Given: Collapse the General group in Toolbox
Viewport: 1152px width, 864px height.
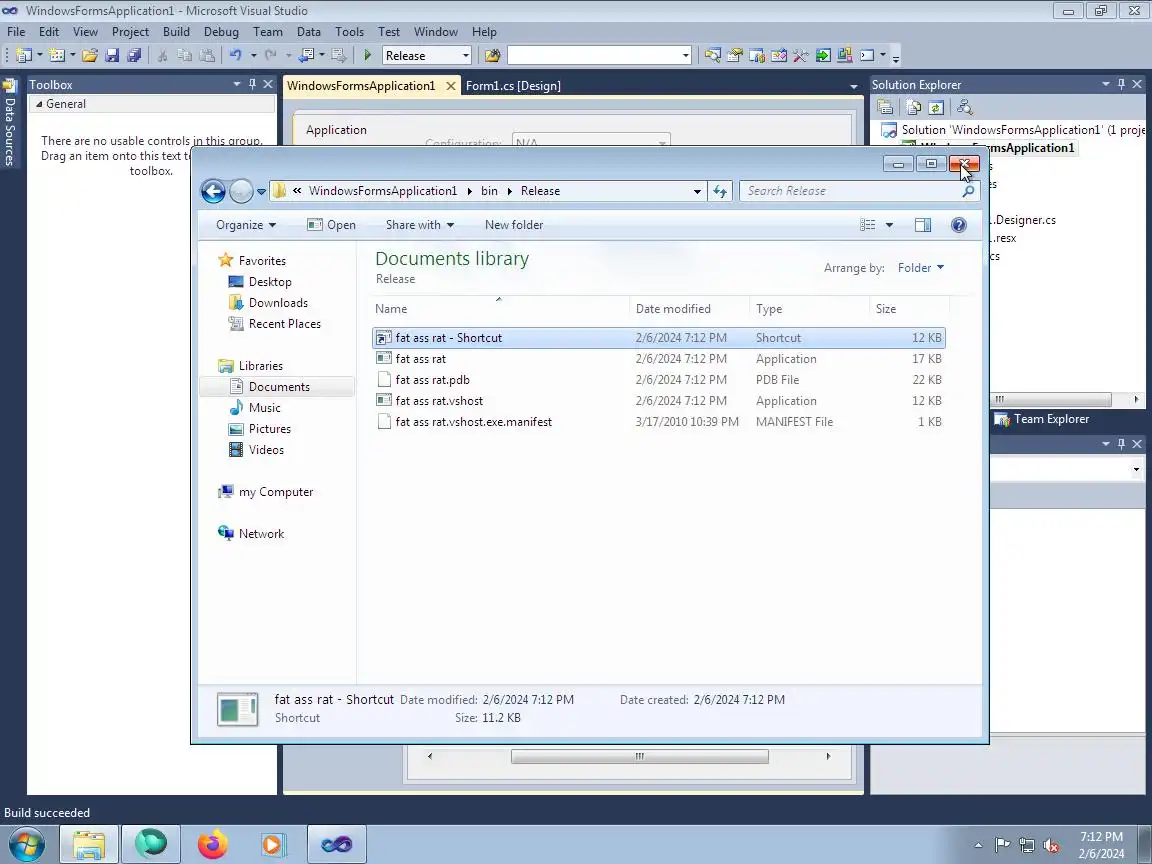Looking at the screenshot, I should click(39, 104).
